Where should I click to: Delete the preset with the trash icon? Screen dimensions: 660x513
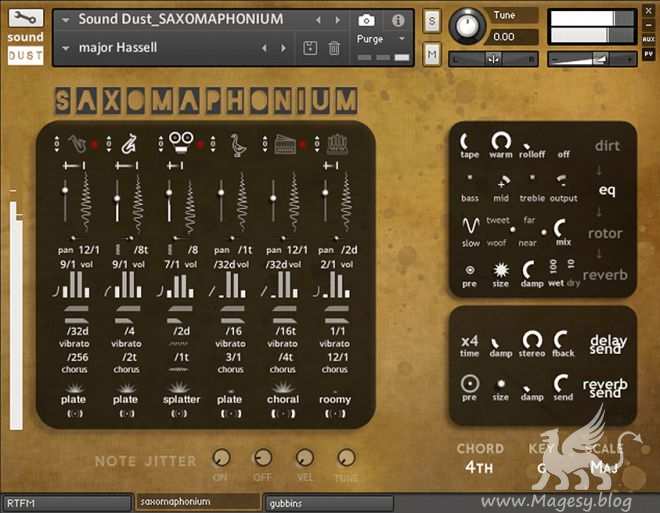click(x=334, y=48)
